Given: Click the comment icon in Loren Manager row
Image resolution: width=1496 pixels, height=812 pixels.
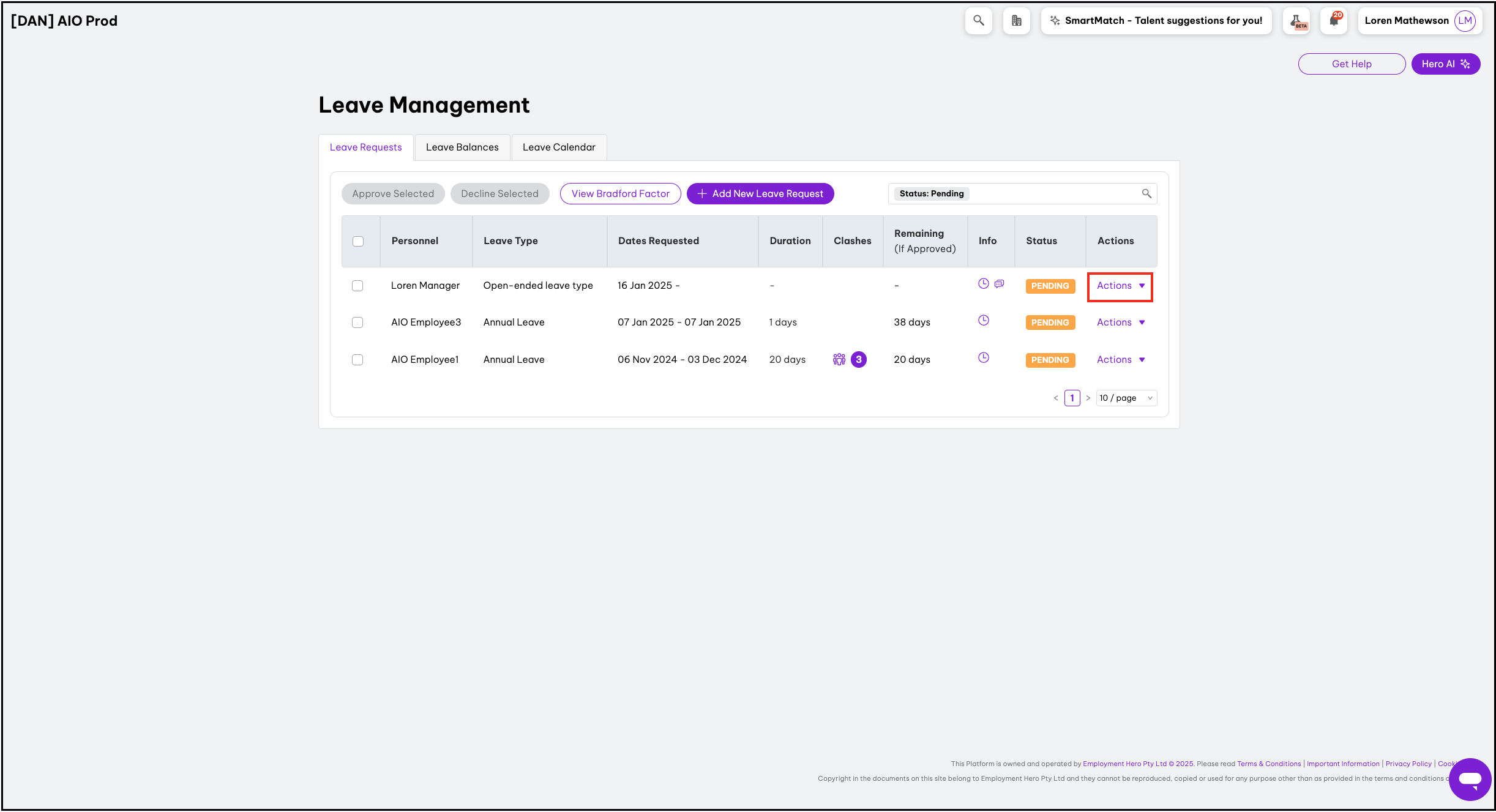Looking at the screenshot, I should pyautogui.click(x=999, y=284).
